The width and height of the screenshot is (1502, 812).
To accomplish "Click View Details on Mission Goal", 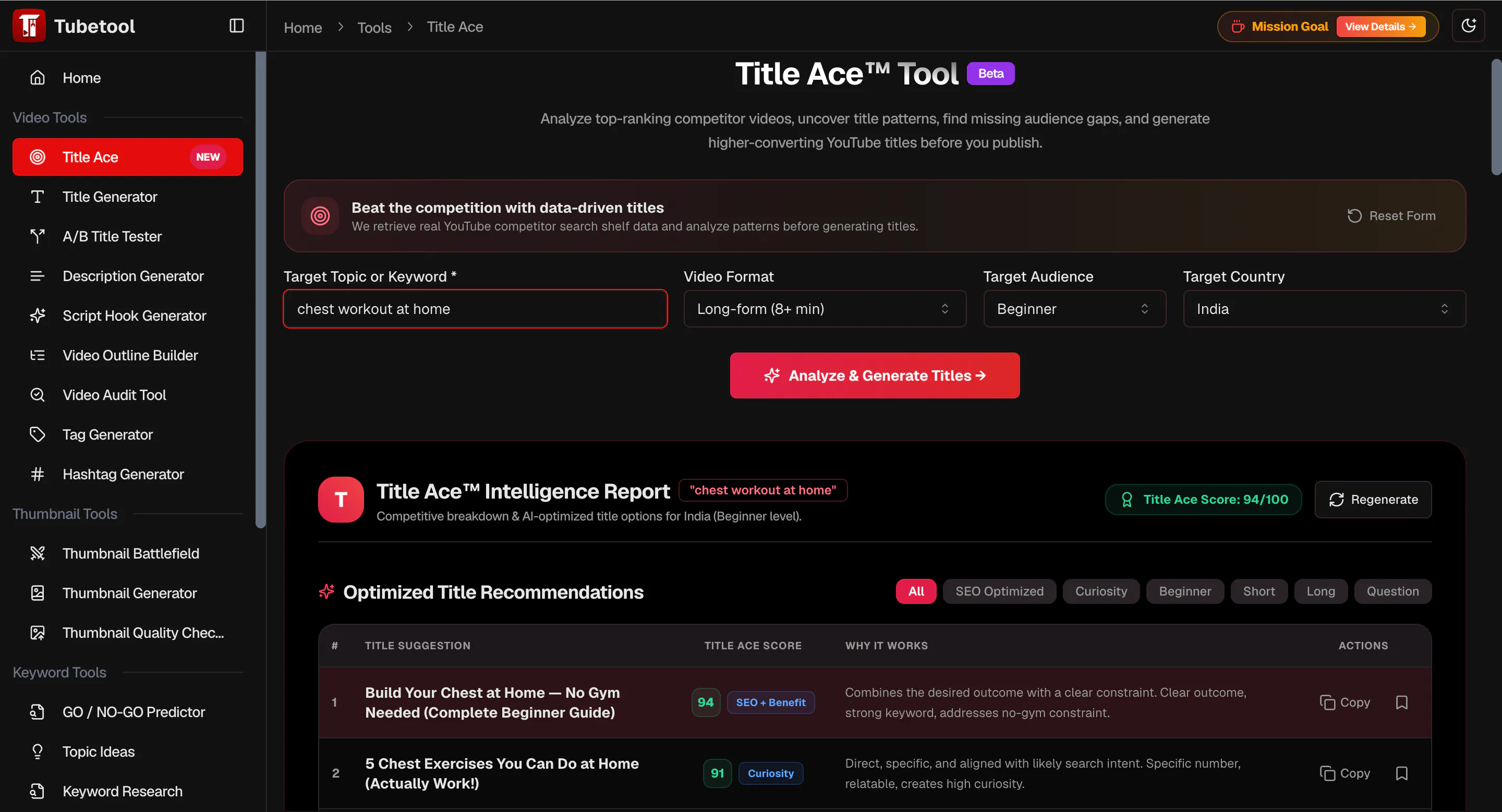I will point(1380,27).
